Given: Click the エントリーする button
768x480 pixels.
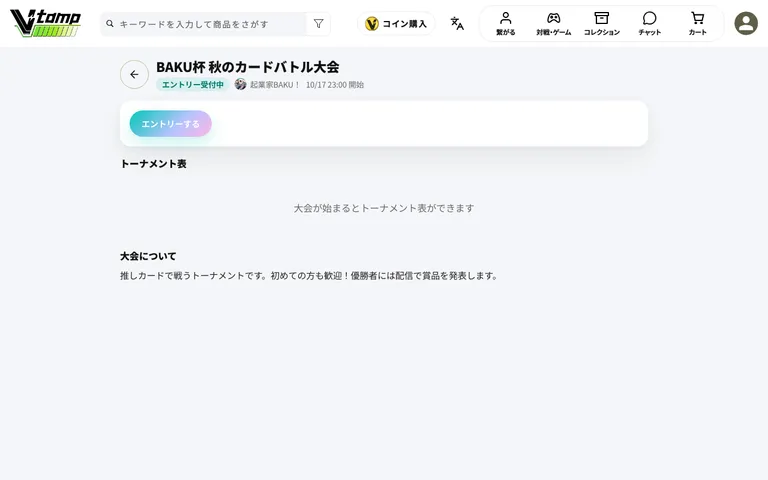Looking at the screenshot, I should click(x=170, y=123).
